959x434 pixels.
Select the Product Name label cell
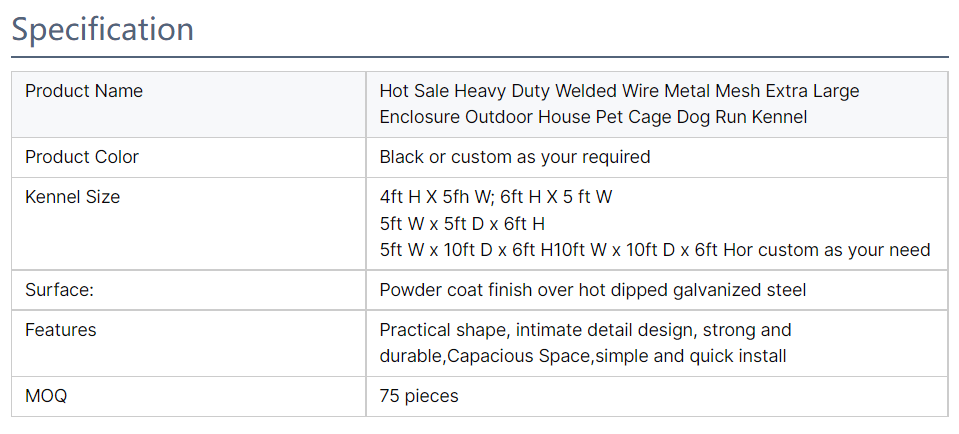pos(188,105)
